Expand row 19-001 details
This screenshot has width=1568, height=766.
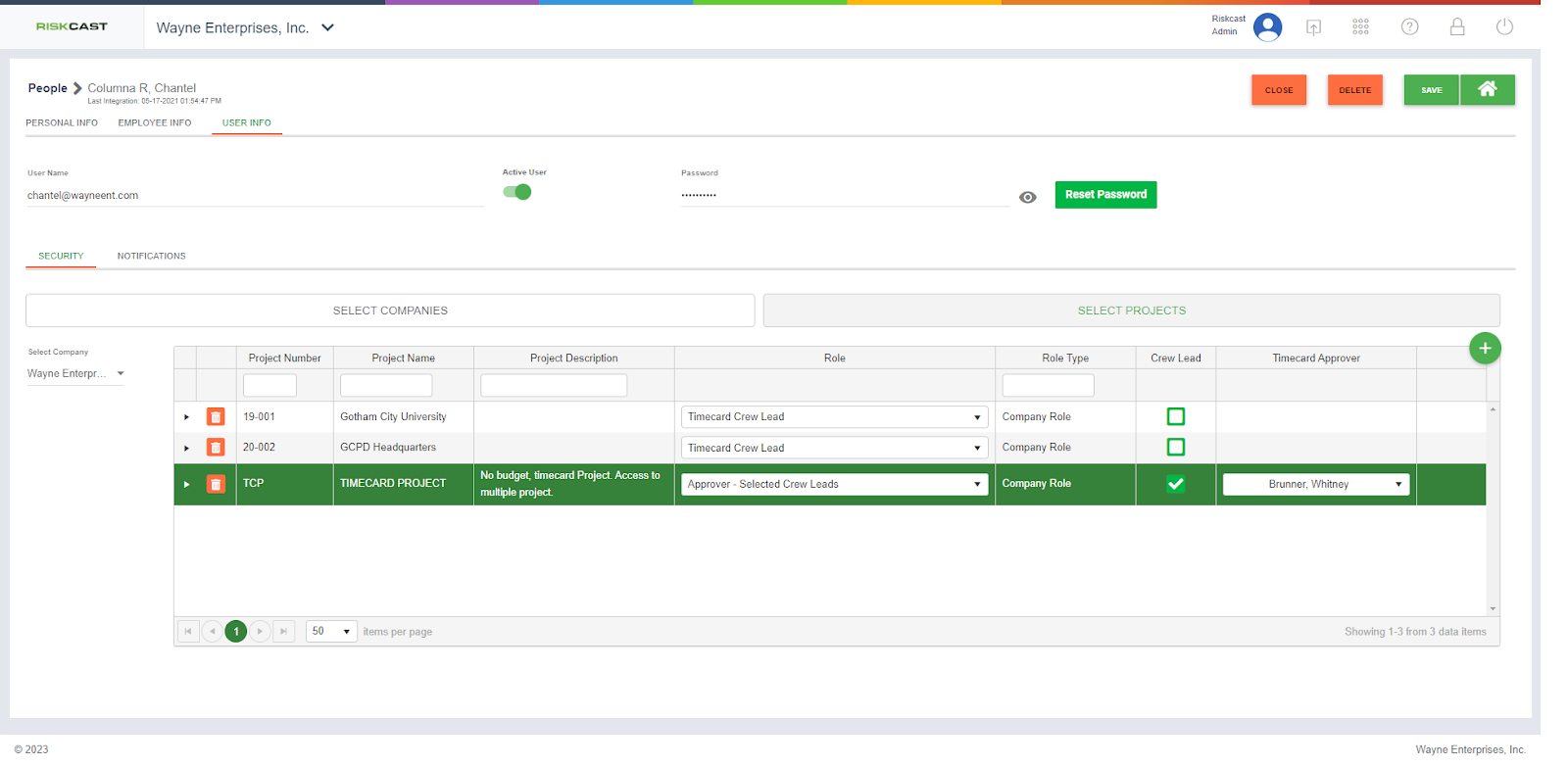[x=186, y=417]
